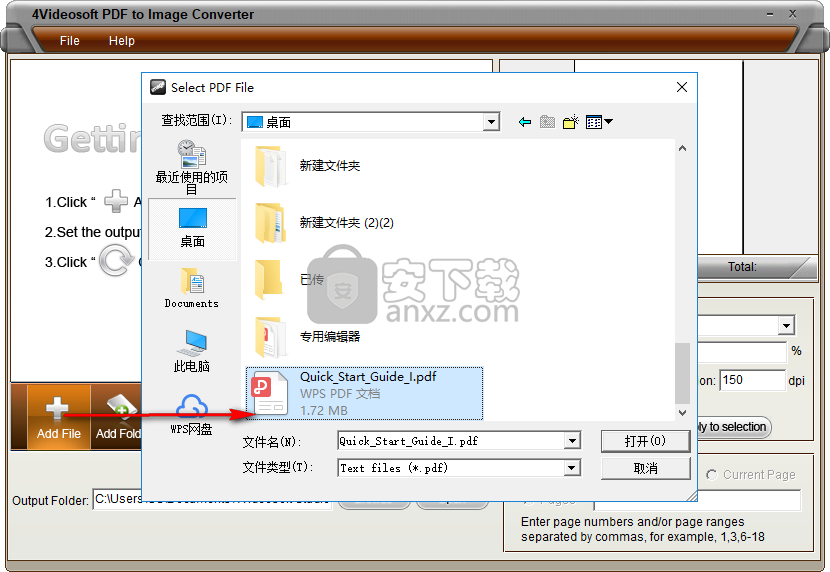Screen dimensions: 830x572
Task: Select Quick_Start_Guide_I.pdf file
Action: pyautogui.click(x=364, y=393)
